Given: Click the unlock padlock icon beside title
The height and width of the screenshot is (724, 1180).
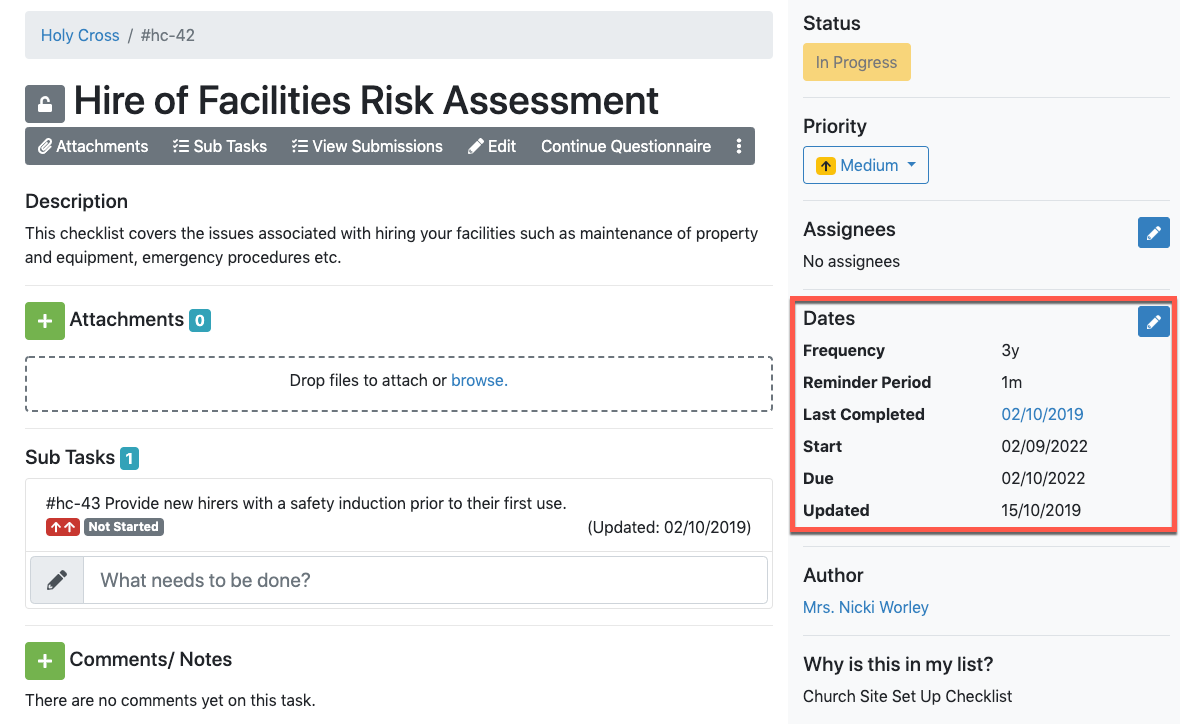Looking at the screenshot, I should point(45,104).
